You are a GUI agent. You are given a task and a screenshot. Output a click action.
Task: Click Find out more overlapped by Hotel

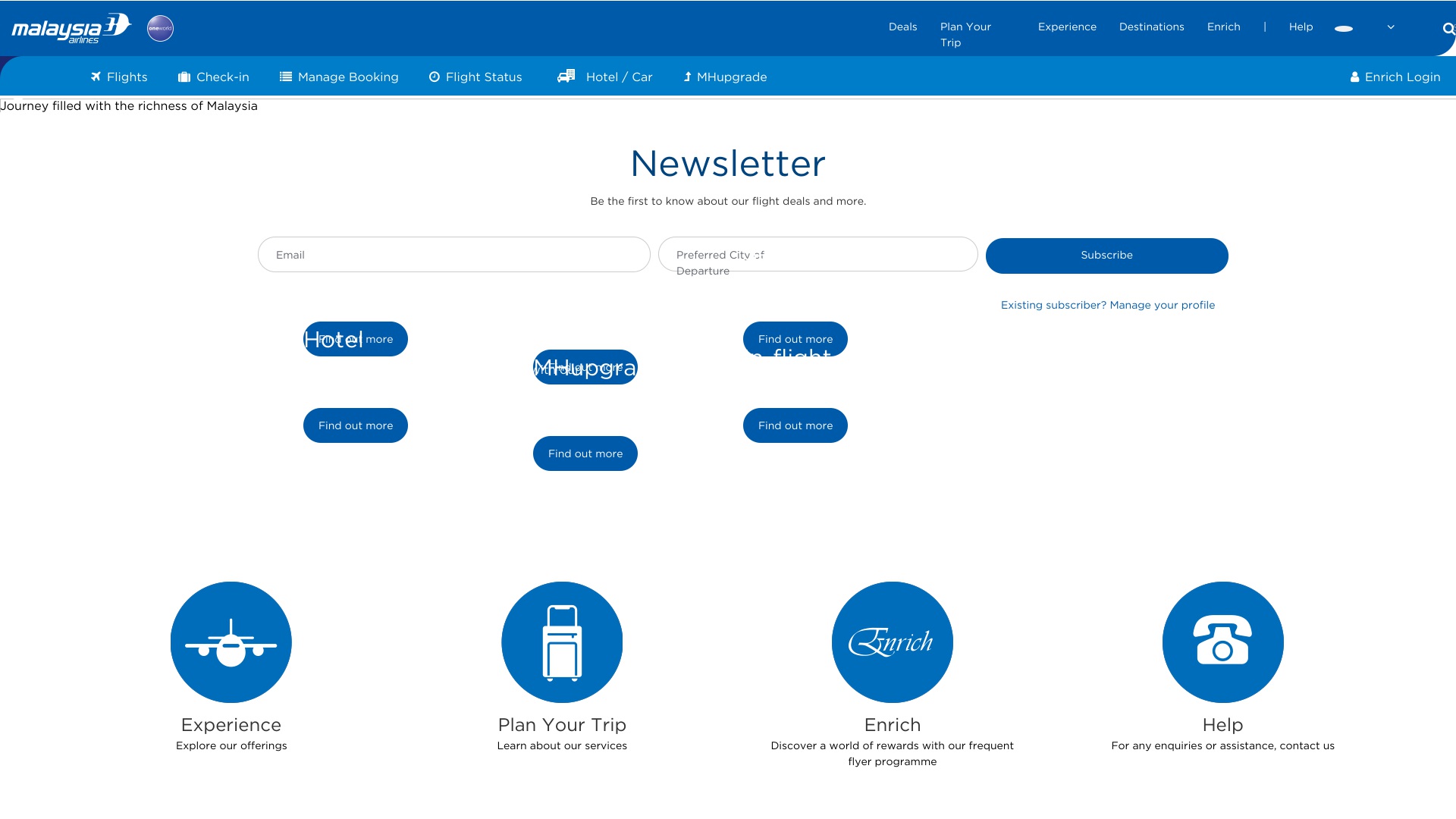356,339
